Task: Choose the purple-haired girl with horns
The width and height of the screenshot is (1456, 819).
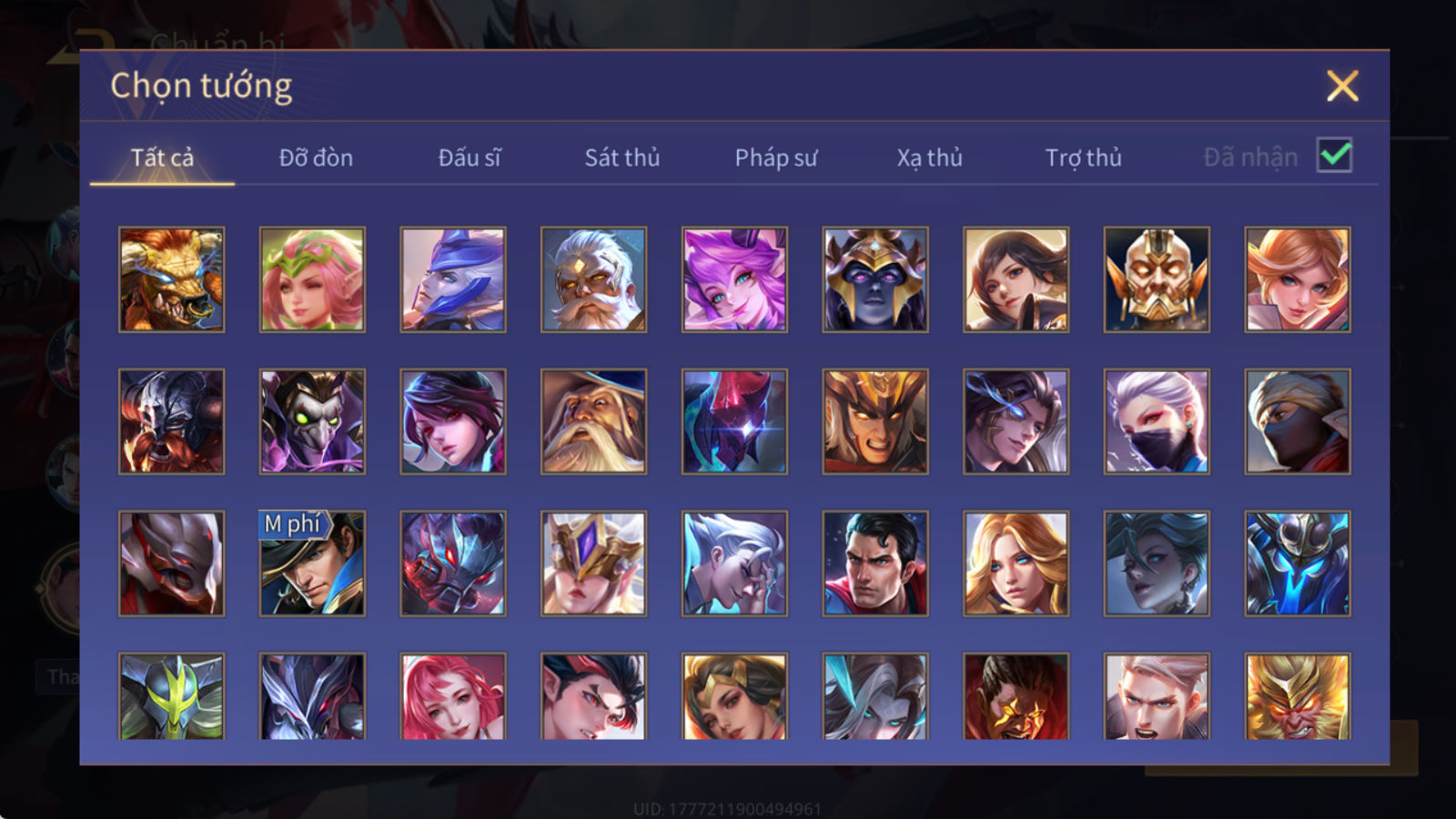Action: coord(734,279)
